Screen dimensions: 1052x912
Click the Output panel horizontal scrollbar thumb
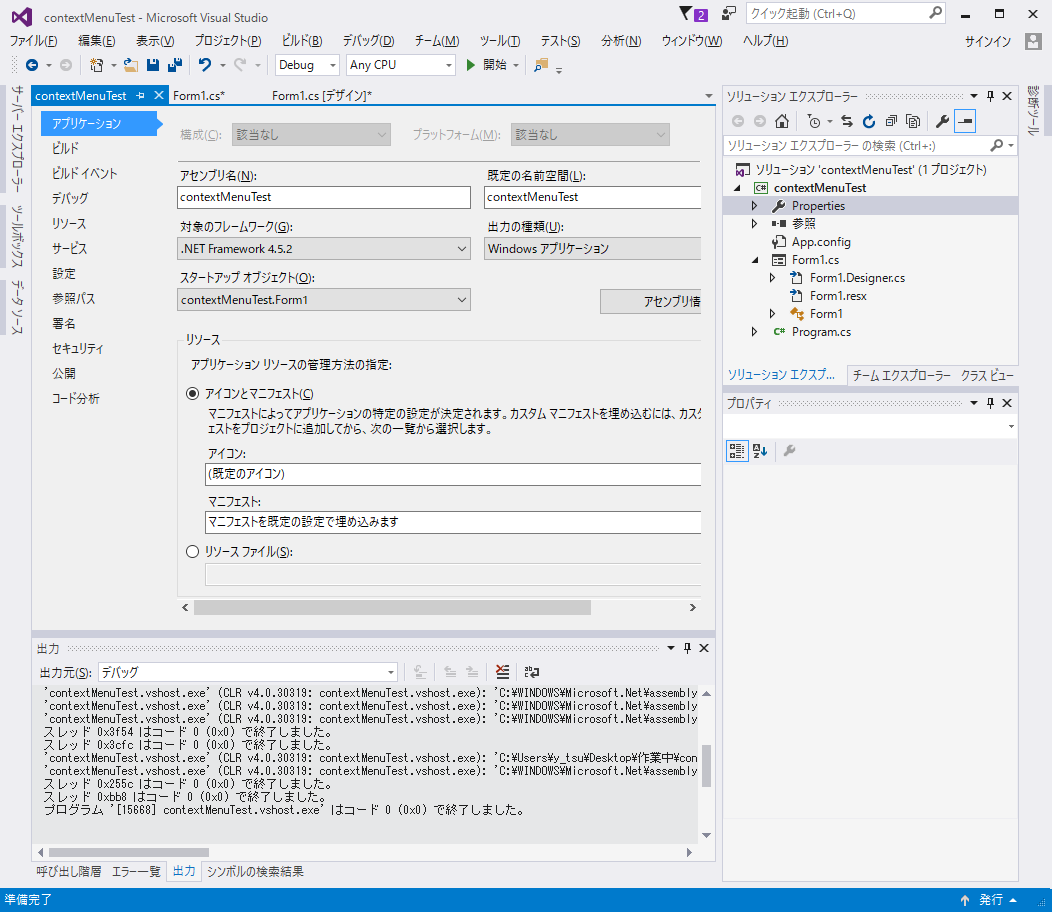[x=129, y=852]
